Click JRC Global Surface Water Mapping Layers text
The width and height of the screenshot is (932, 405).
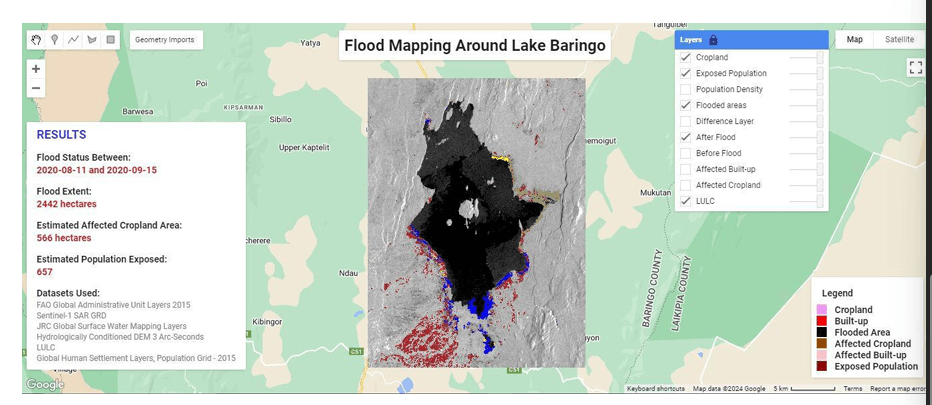pos(112,326)
